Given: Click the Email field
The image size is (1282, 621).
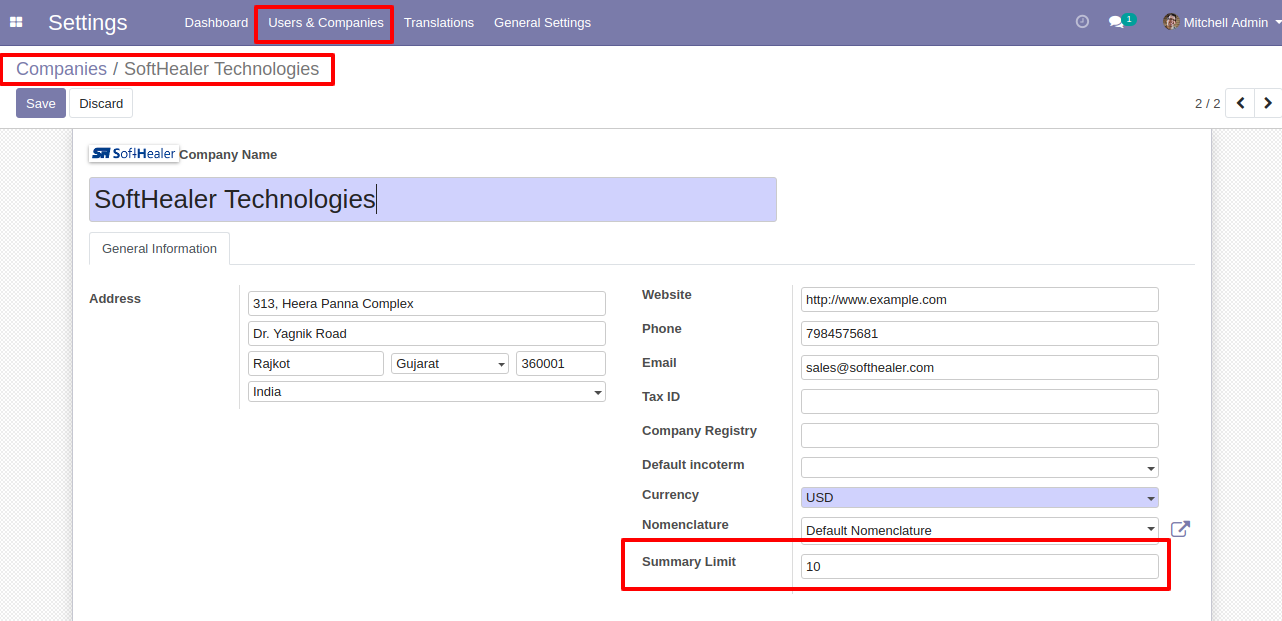Looking at the screenshot, I should (980, 368).
